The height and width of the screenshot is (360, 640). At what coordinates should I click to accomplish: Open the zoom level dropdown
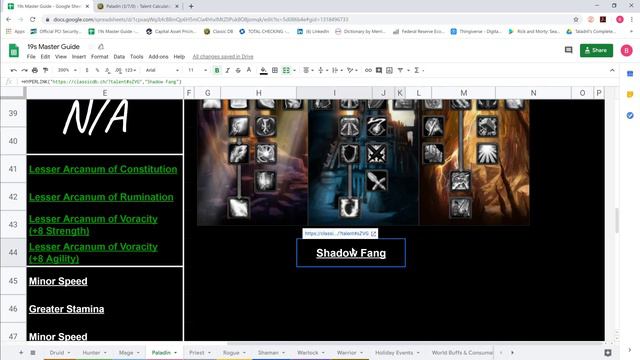click(x=67, y=70)
